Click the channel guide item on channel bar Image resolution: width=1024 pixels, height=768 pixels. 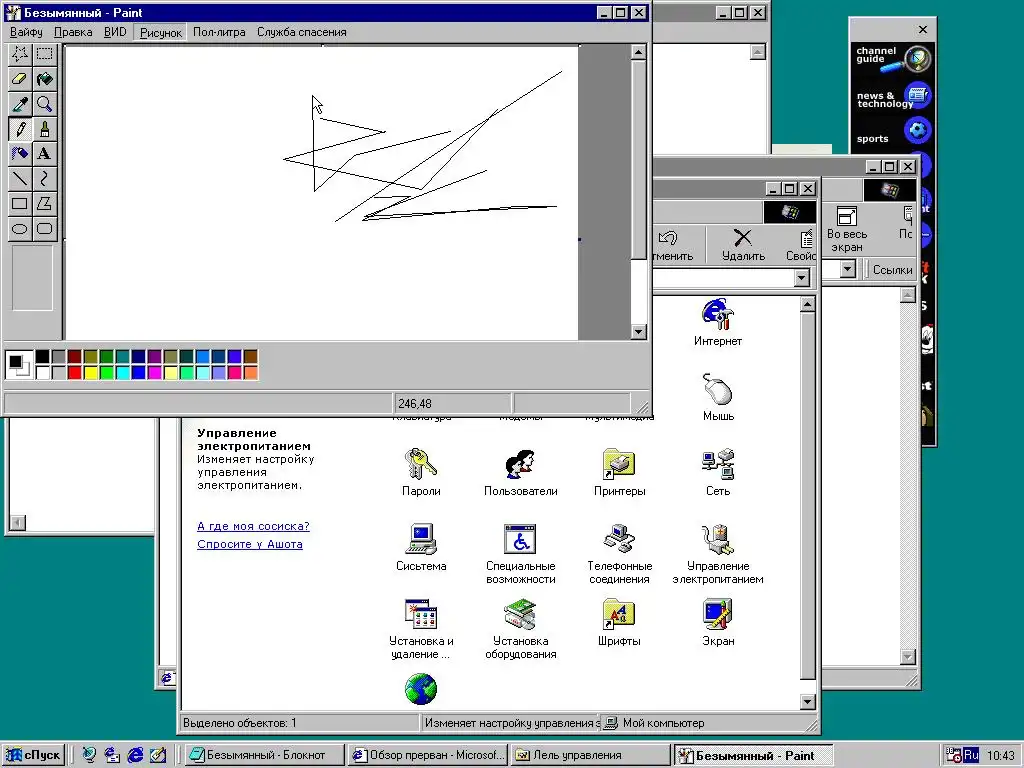pyautogui.click(x=892, y=57)
